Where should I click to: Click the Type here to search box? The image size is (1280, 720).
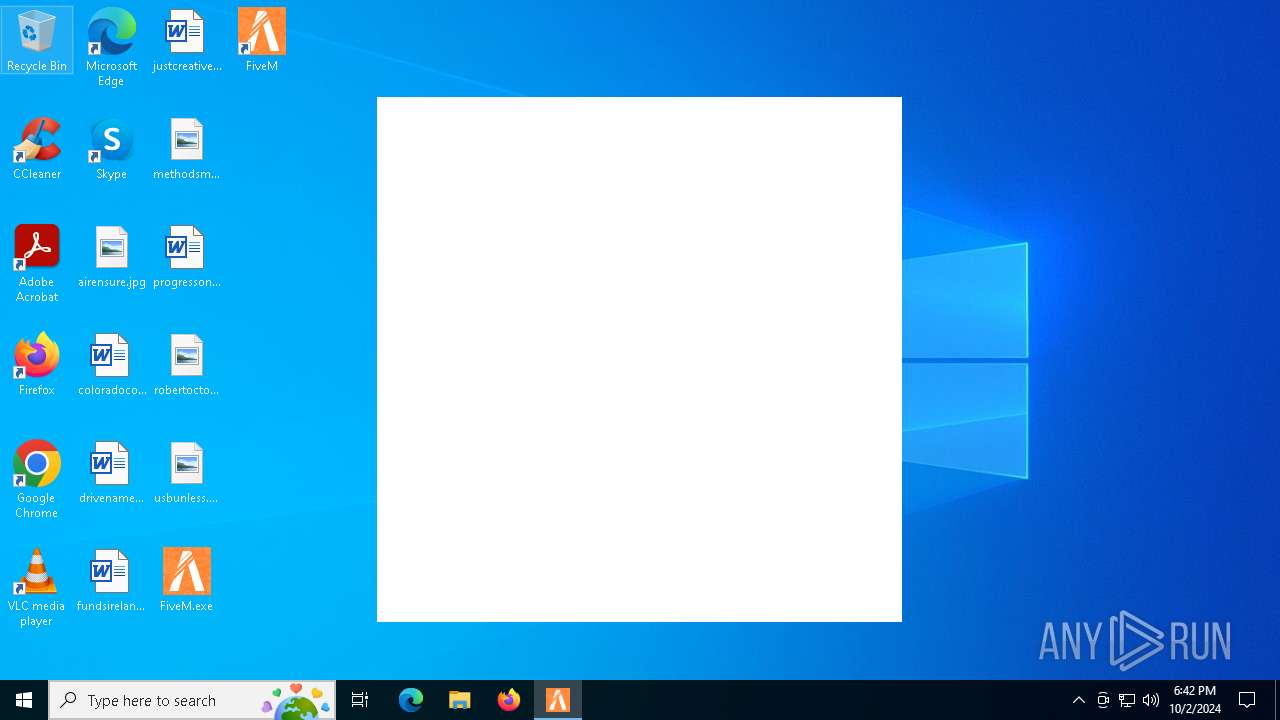[x=192, y=700]
